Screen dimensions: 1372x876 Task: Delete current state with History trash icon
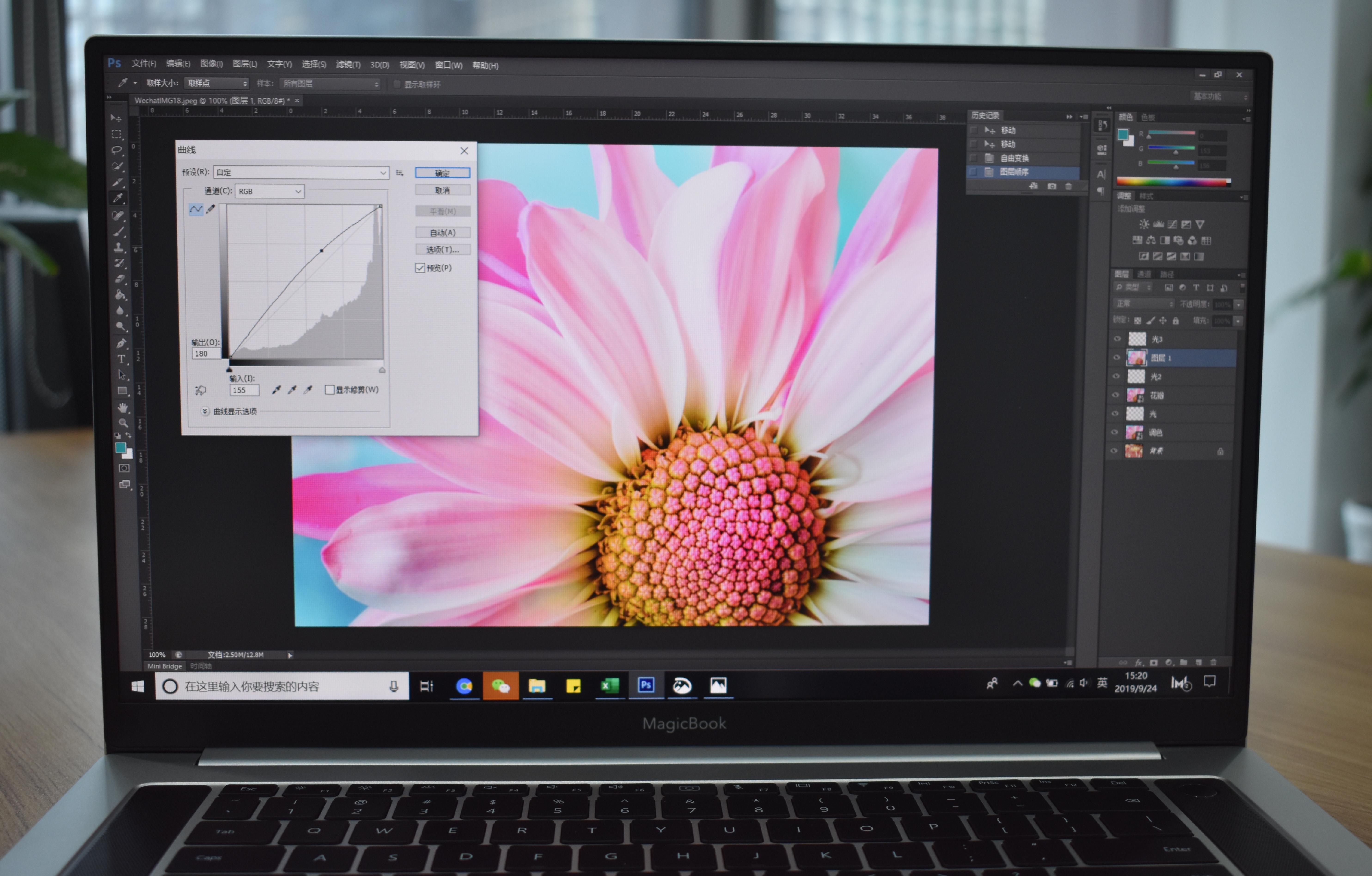1069,186
